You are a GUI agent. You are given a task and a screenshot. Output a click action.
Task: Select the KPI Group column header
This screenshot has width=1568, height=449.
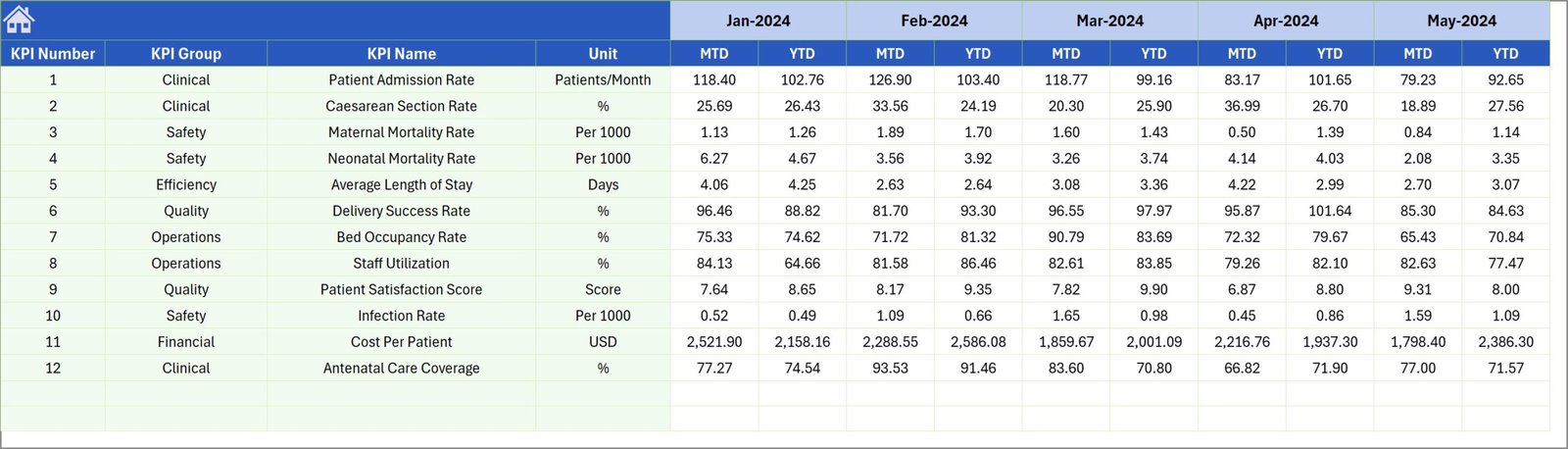186,54
